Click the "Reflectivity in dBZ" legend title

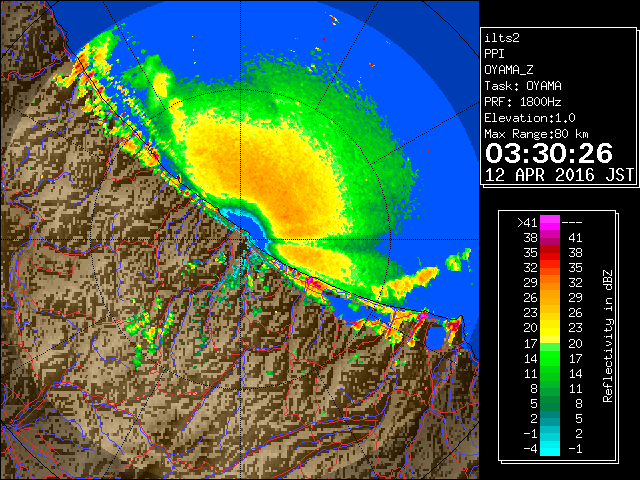click(x=607, y=336)
